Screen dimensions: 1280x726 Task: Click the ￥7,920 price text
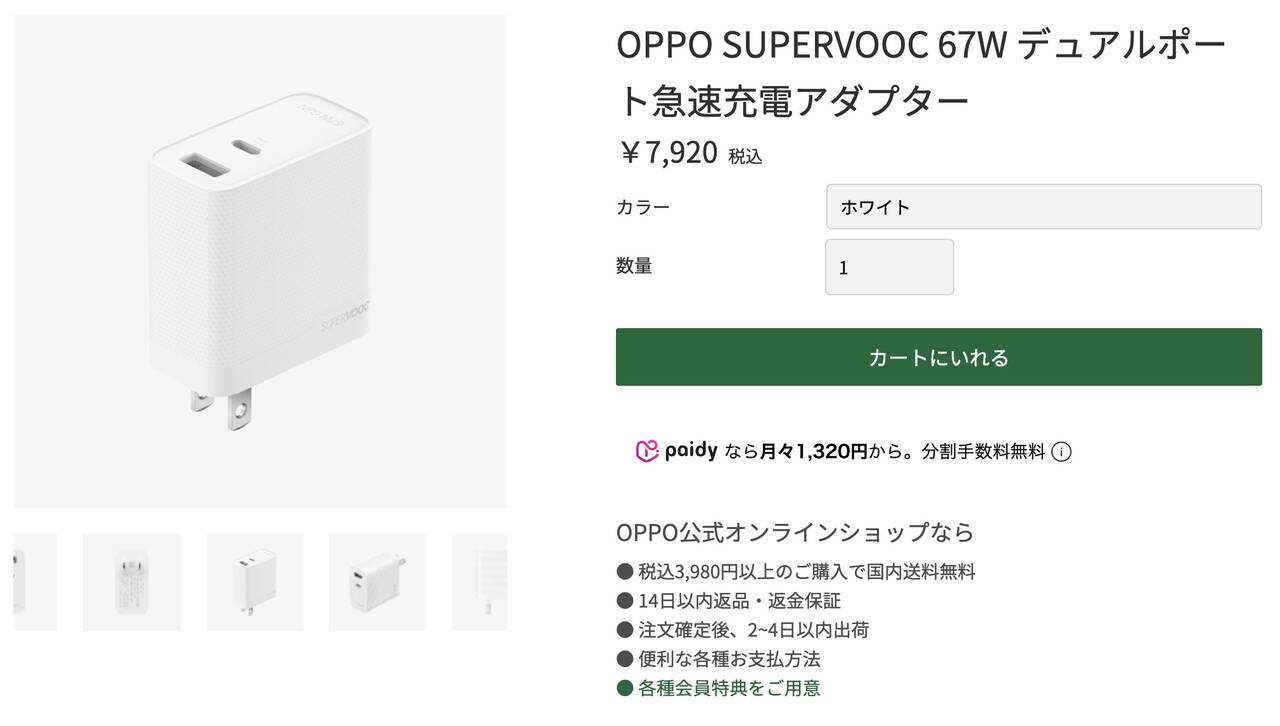coord(669,153)
